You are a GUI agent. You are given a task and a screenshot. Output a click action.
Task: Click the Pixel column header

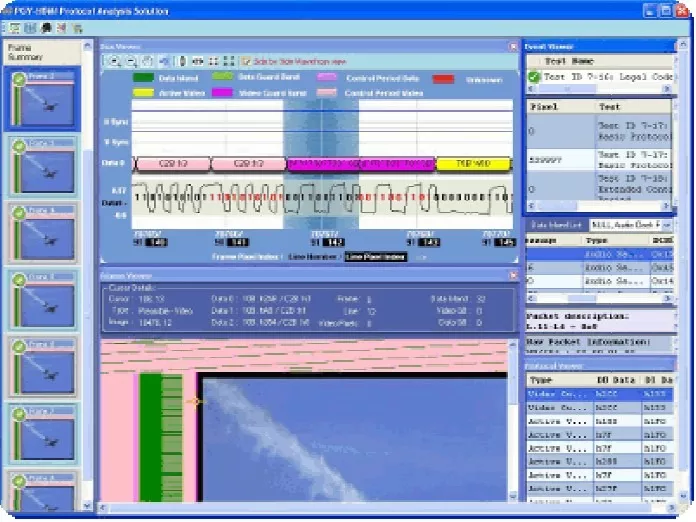[x=540, y=104]
